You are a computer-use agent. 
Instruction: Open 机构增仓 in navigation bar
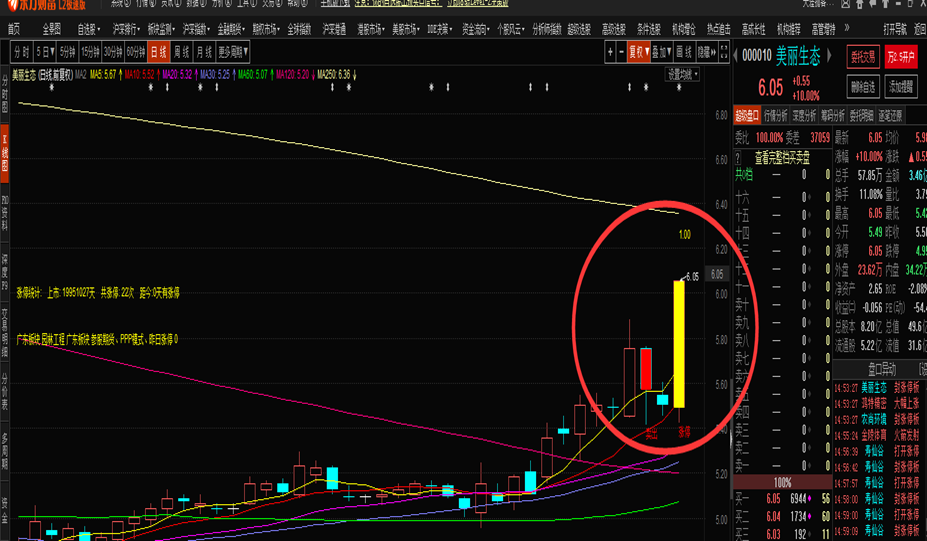click(683, 29)
